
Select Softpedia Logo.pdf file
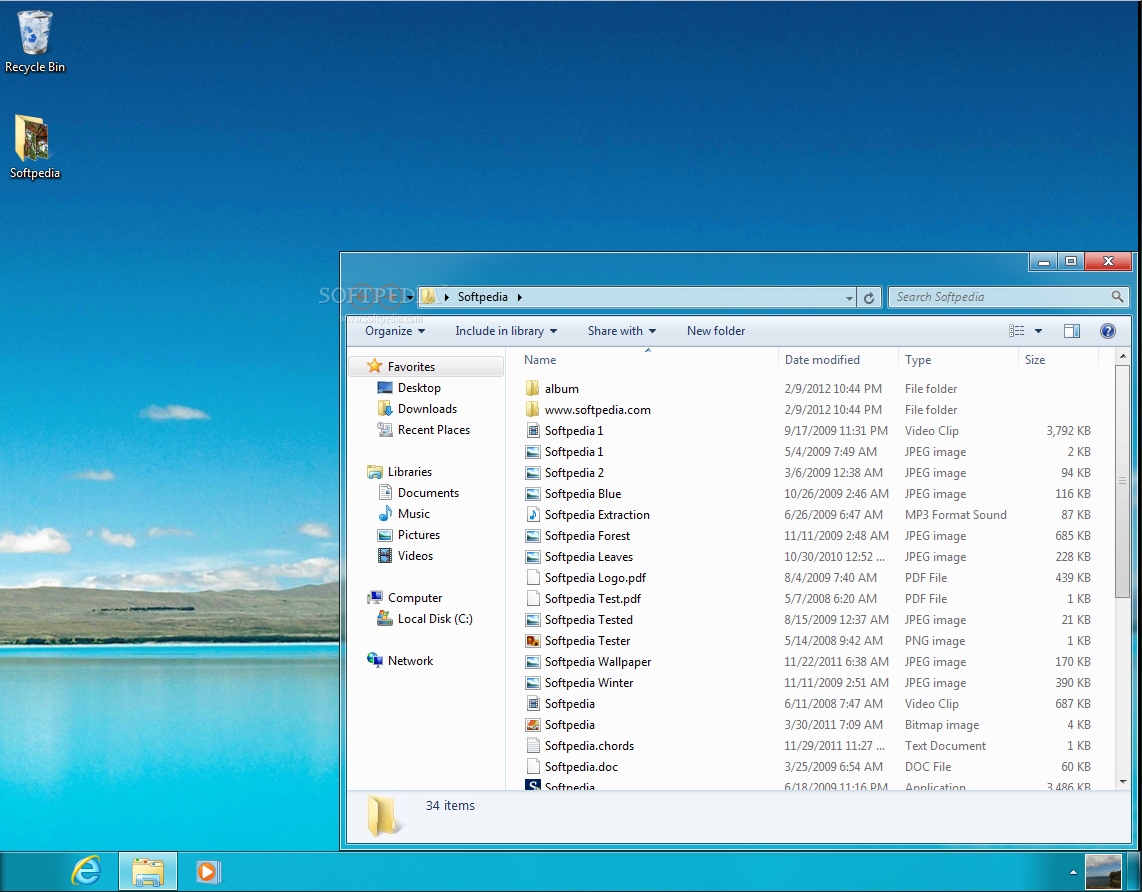[x=595, y=578]
